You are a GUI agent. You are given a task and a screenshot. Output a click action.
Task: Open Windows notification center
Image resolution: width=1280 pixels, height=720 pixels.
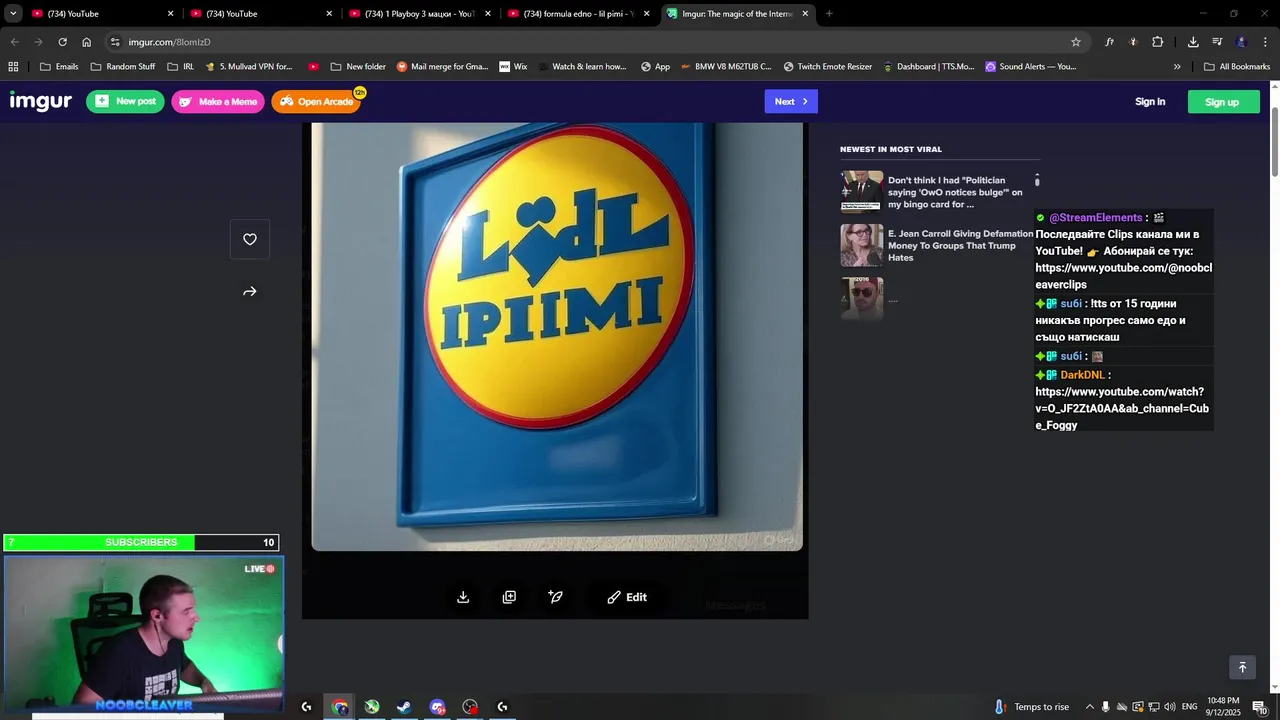(1259, 707)
